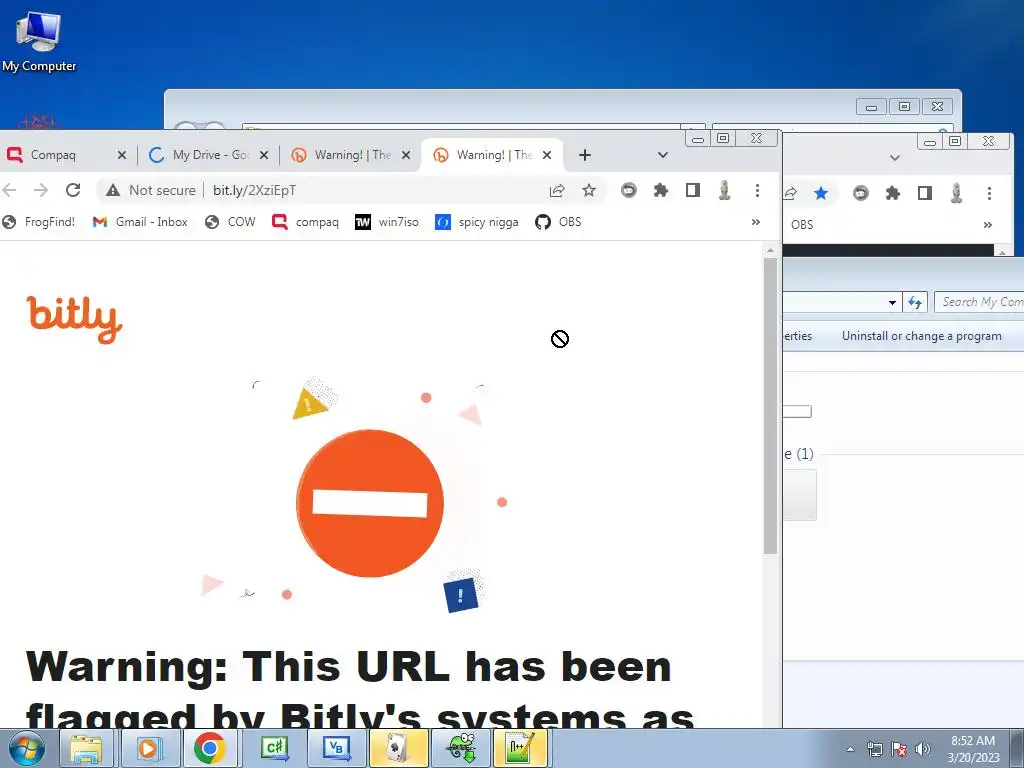The image size is (1024, 768).
Task: Show hidden bookmarks in front Chrome window
Action: click(x=756, y=222)
